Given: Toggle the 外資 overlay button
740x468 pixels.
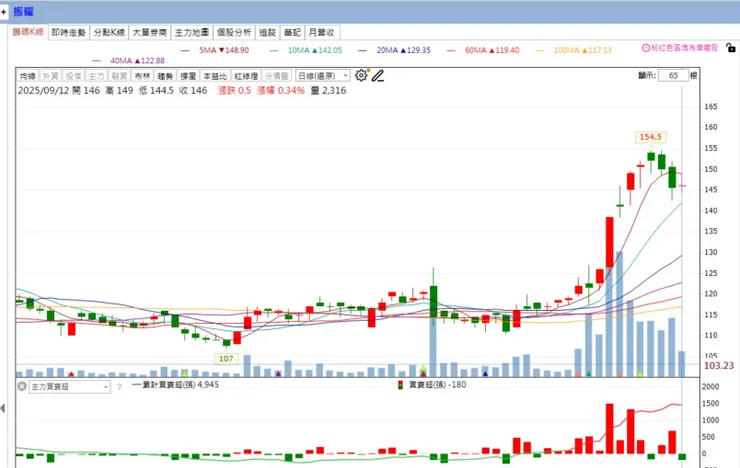Looking at the screenshot, I should point(50,76).
